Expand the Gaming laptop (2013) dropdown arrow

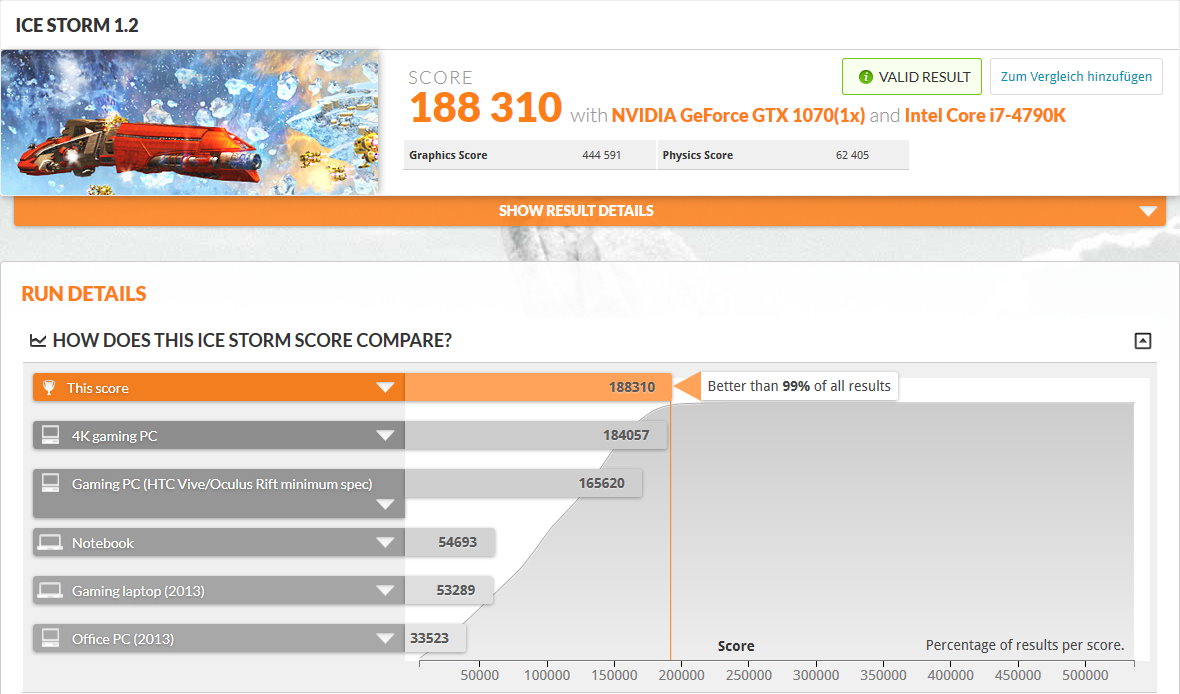[x=385, y=590]
